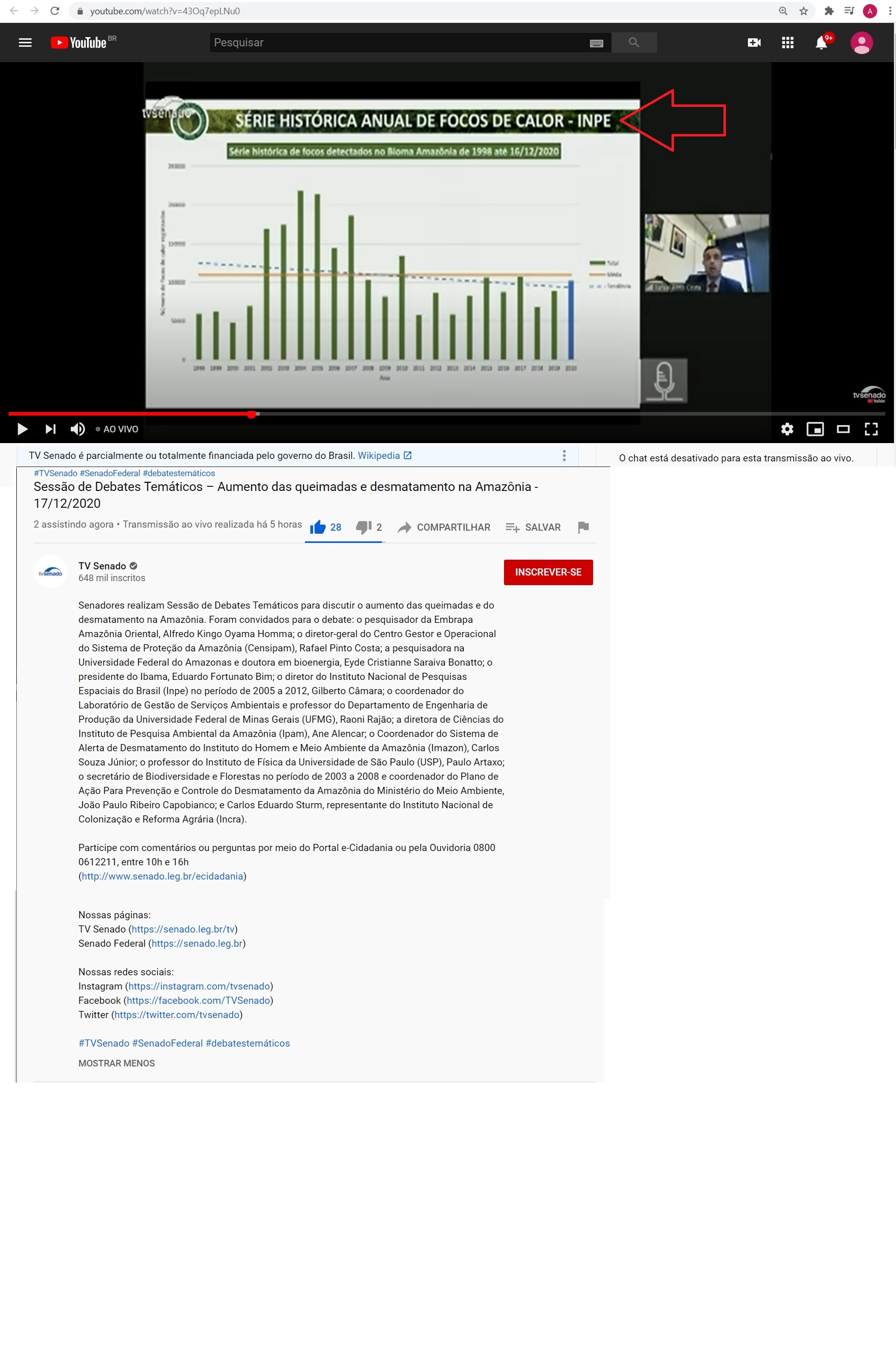Click the 648 mil inscritos text
This screenshot has width=896, height=1371.
111,579
